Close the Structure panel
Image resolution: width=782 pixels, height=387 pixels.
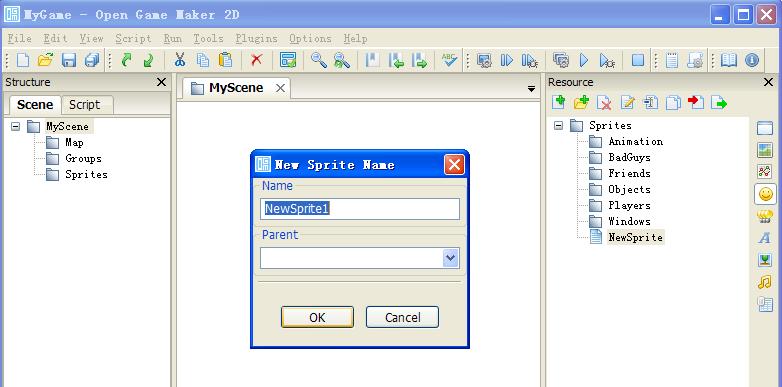point(162,82)
